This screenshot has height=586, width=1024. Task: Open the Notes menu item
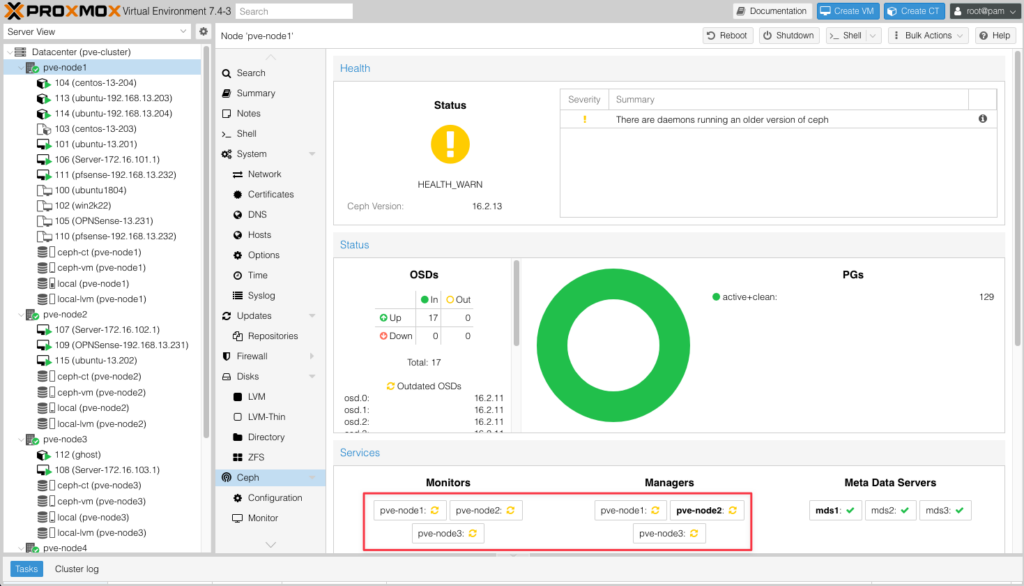click(x=270, y=113)
